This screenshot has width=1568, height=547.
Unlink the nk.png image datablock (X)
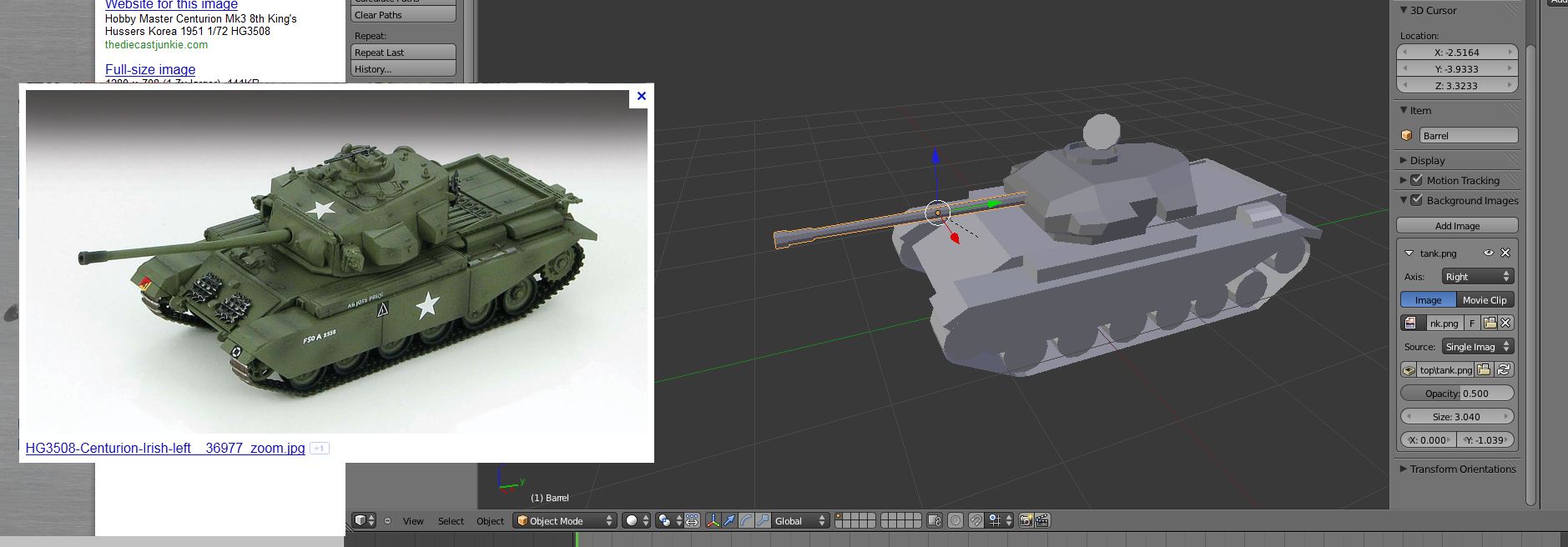[x=1505, y=323]
